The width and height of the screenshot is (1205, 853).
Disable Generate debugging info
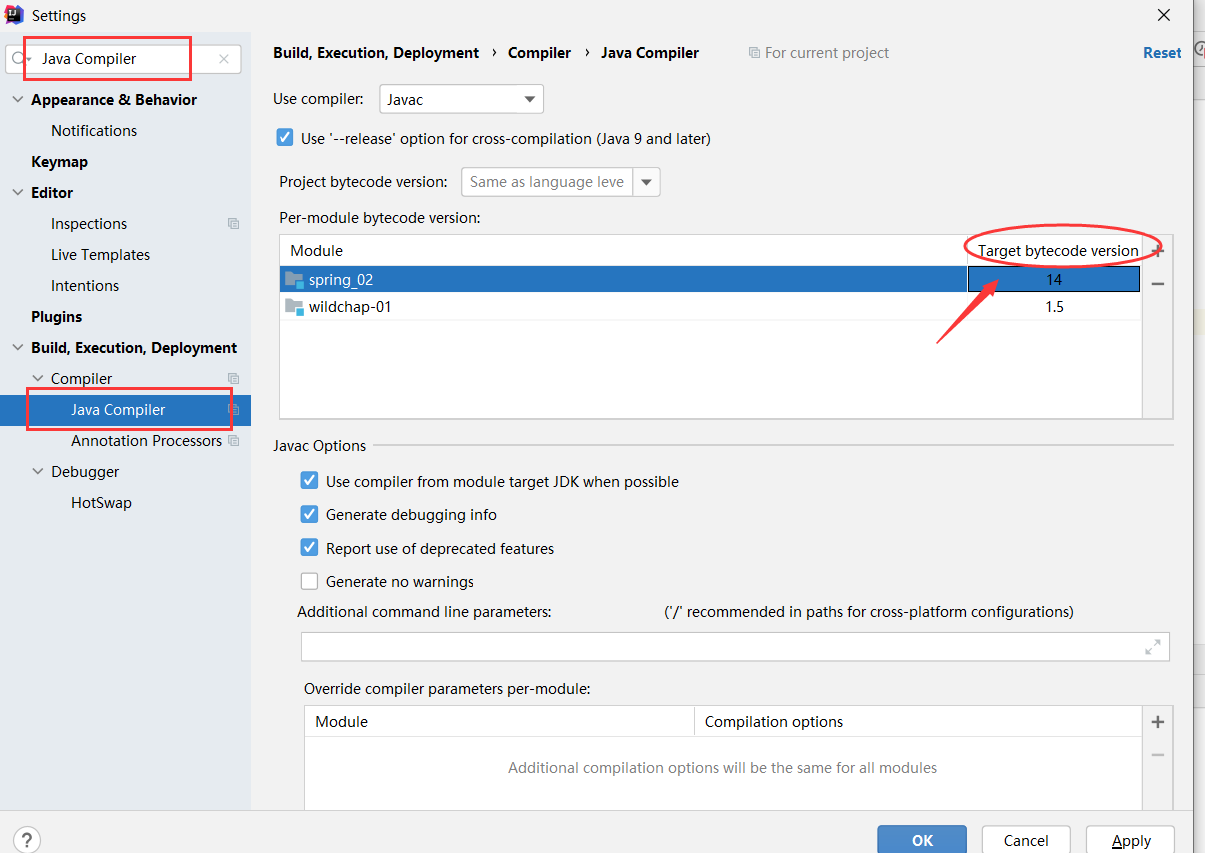[310, 515]
